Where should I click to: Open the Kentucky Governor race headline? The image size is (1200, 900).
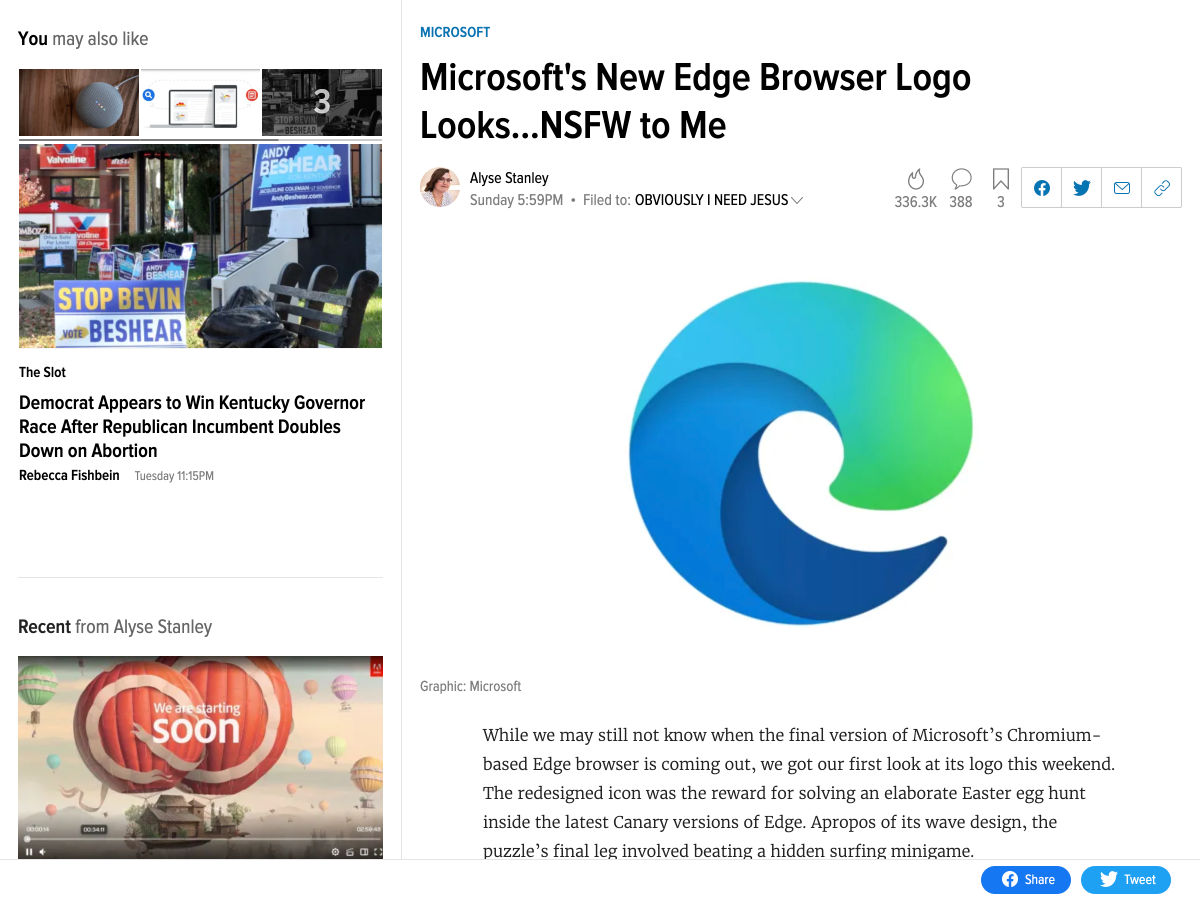[192, 427]
